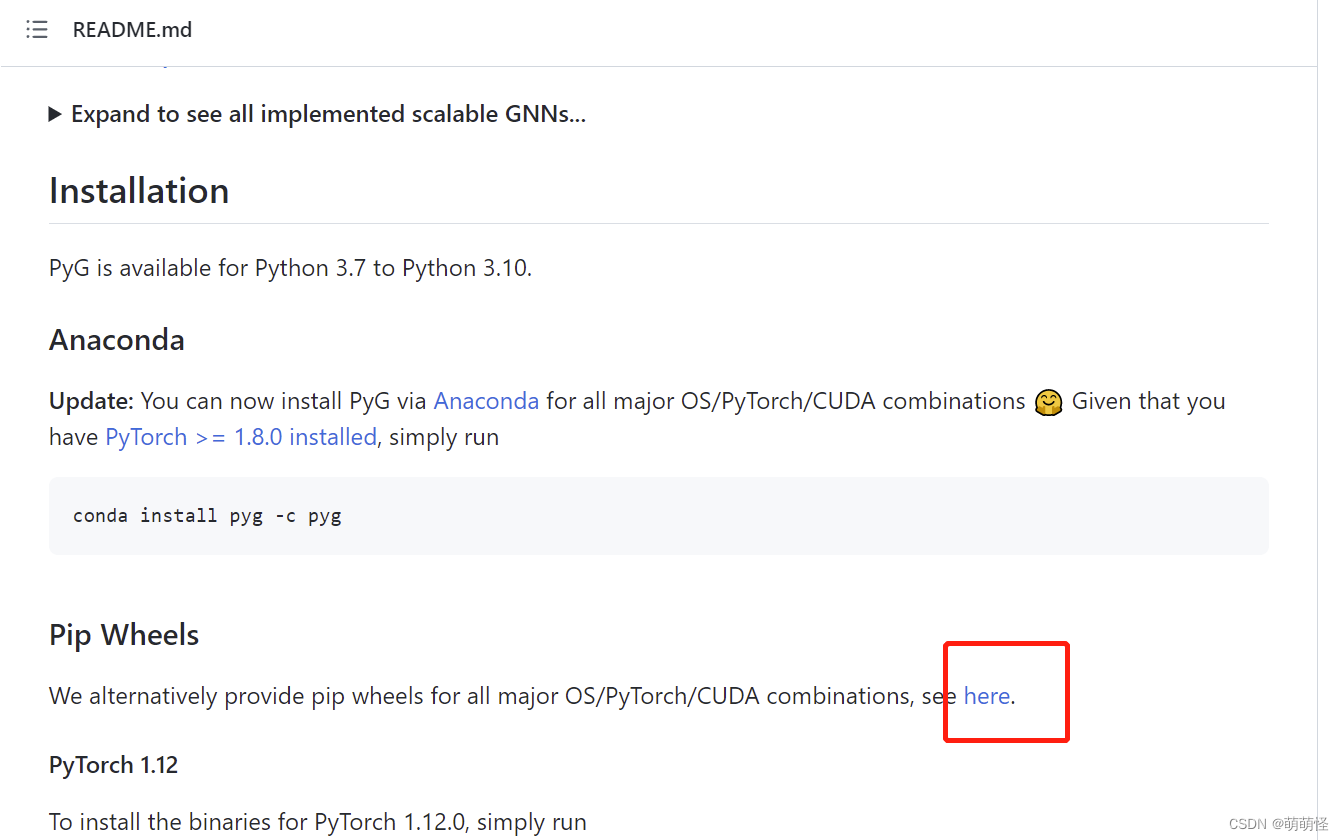Image resolution: width=1344 pixels, height=840 pixels.
Task: Open the 'here' pip wheels link
Action: (x=986, y=696)
